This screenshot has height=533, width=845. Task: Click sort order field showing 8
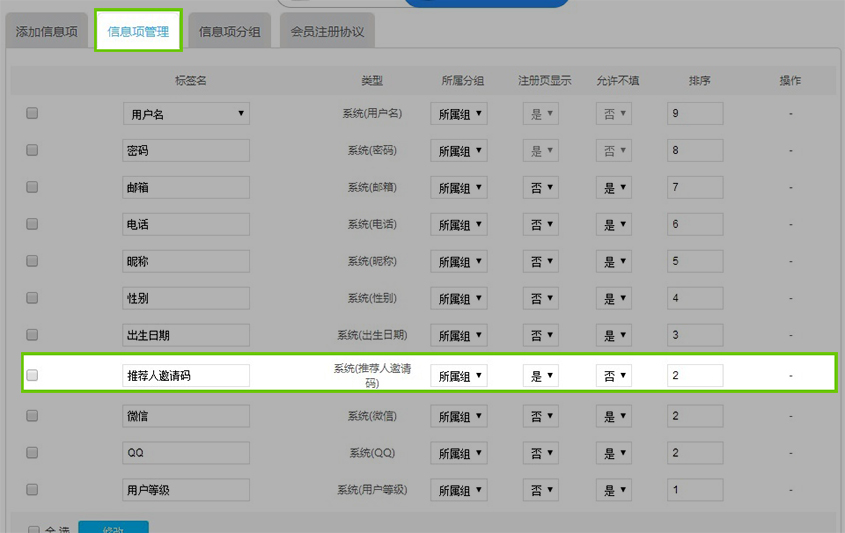pyautogui.click(x=695, y=150)
